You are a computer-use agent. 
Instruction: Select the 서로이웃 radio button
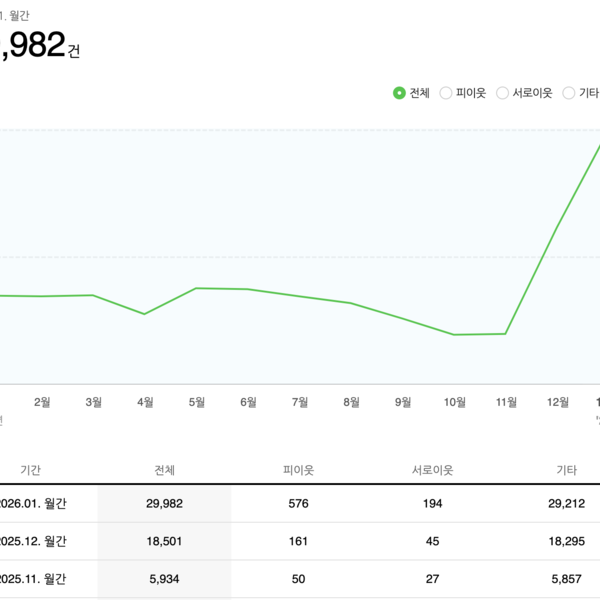[x=502, y=93]
